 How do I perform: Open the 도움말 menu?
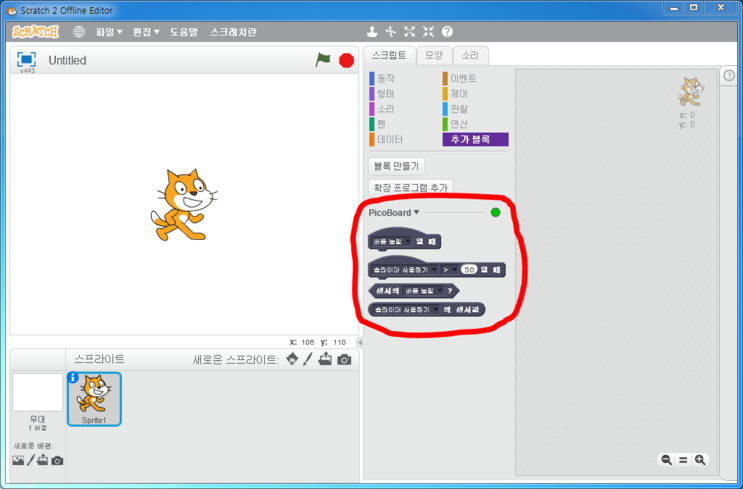(184, 32)
